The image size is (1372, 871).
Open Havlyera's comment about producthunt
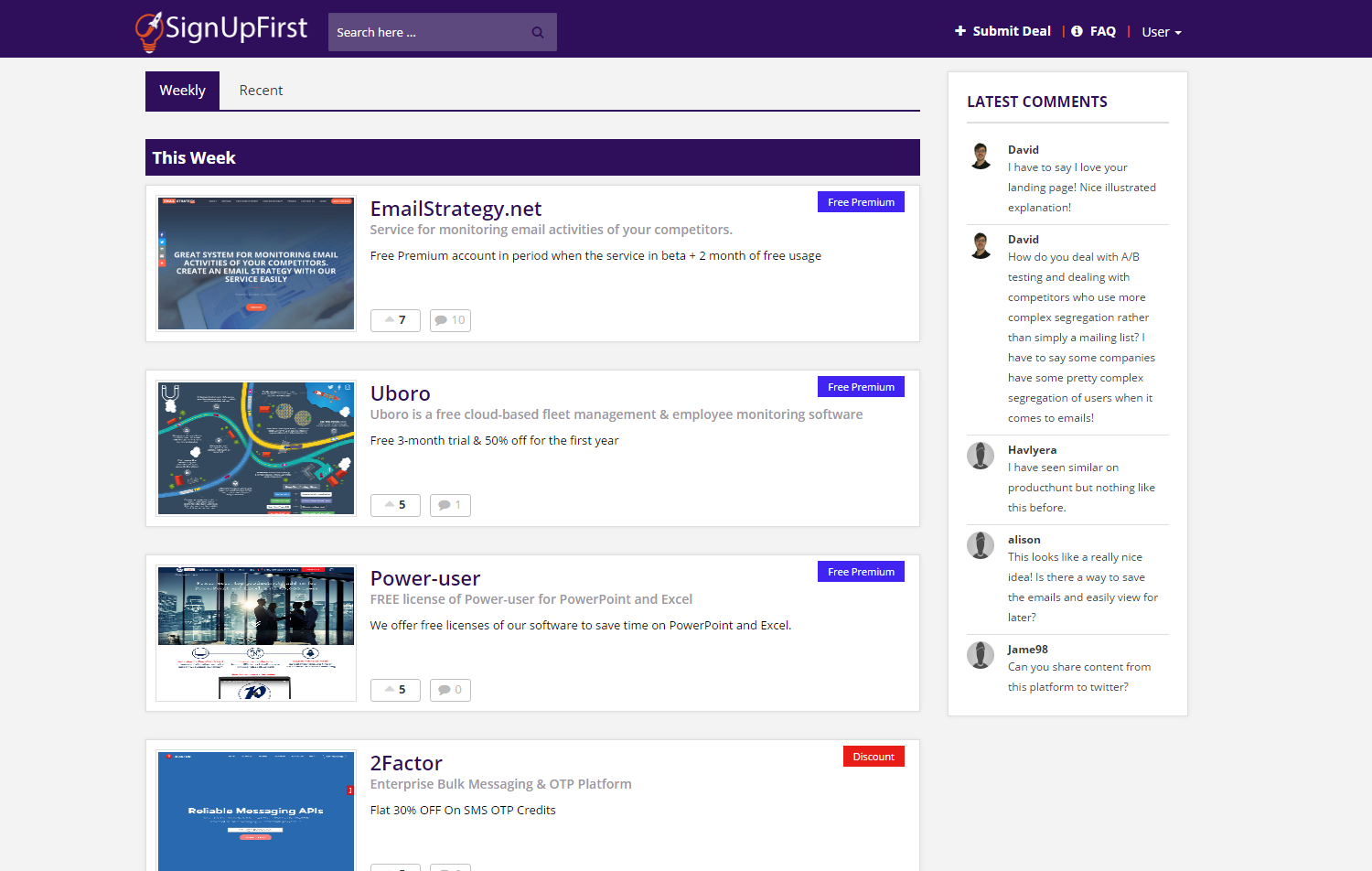pyautogui.click(x=1081, y=488)
